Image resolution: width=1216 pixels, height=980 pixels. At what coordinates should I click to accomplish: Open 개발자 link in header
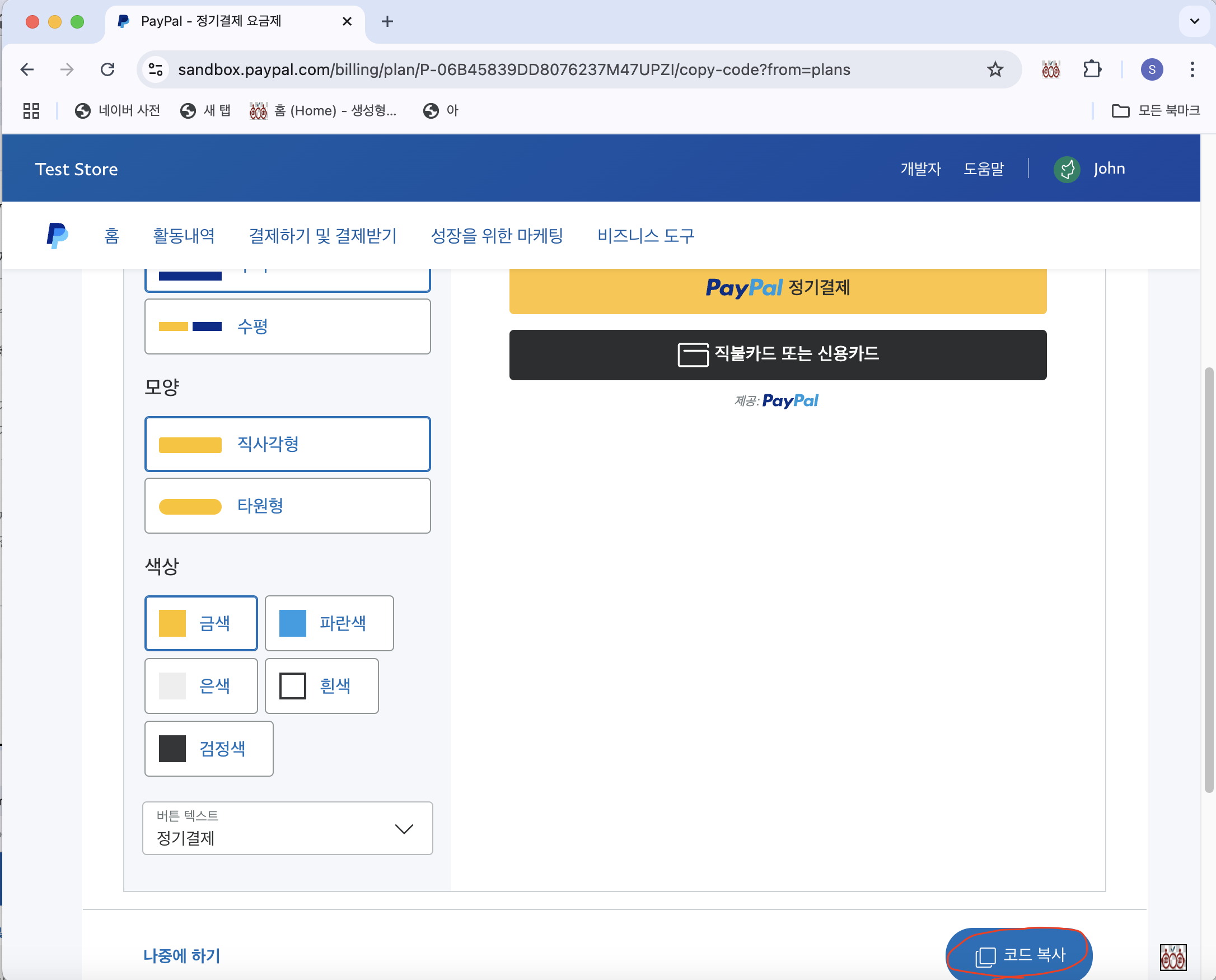pyautogui.click(x=920, y=169)
